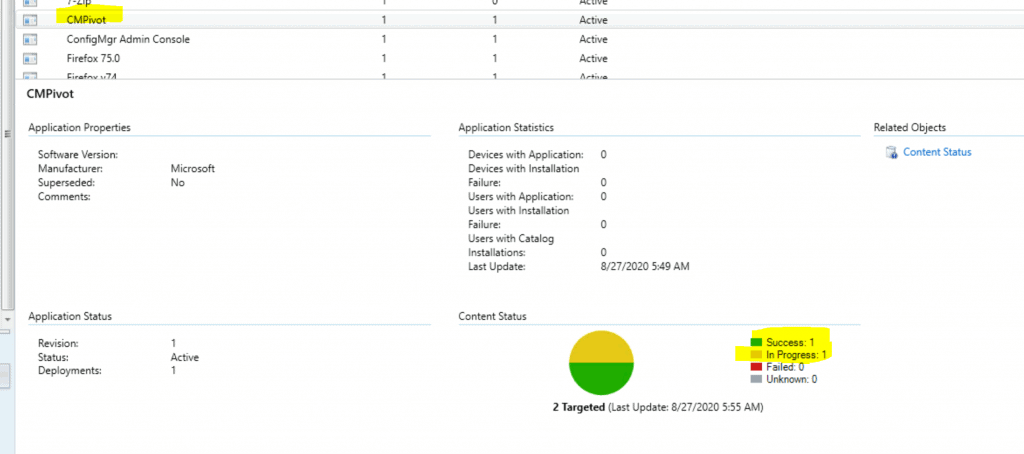
Task: Click the Active status of CMPivot row
Action: 593,20
